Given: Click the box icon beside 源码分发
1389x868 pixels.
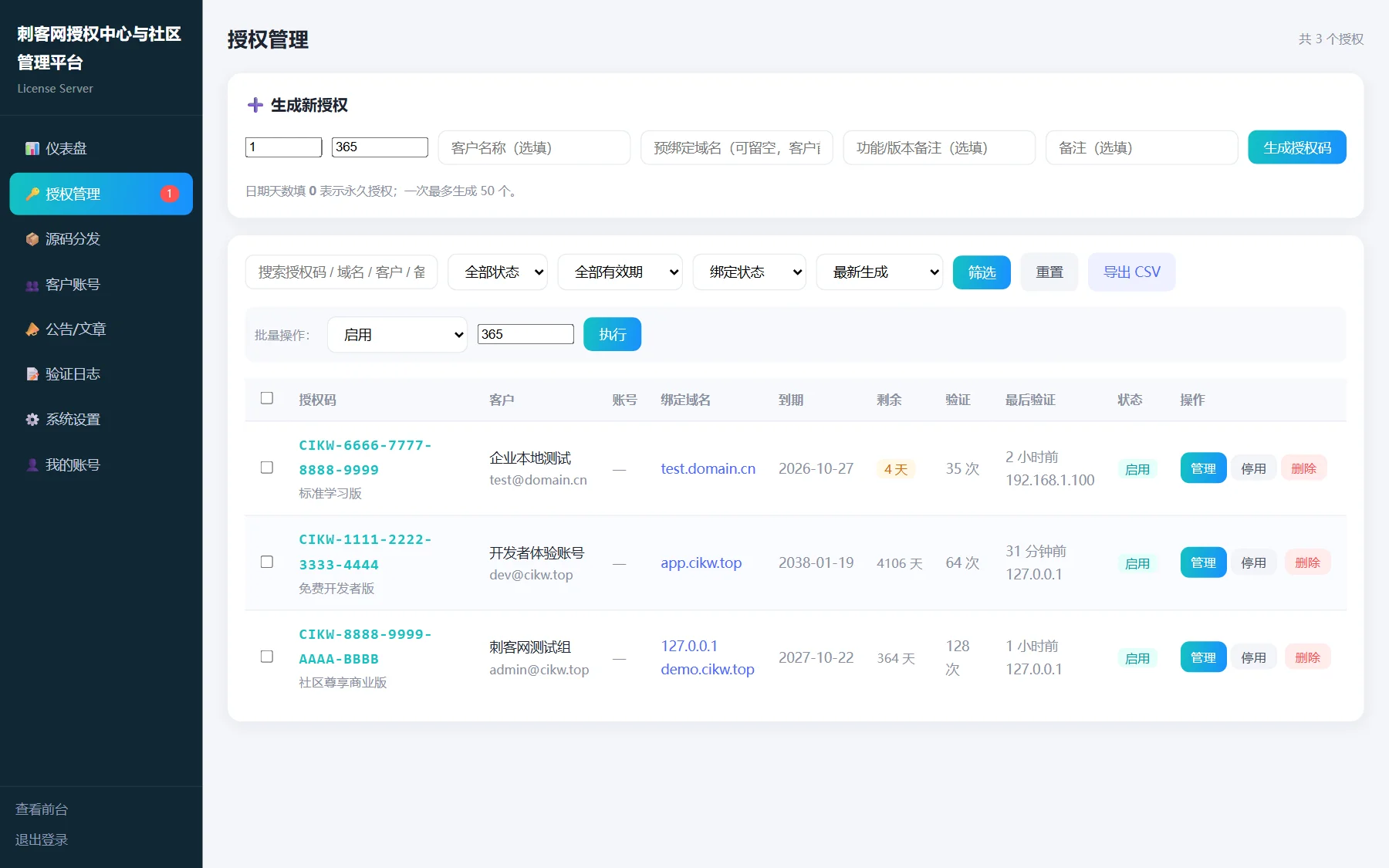Looking at the screenshot, I should coord(32,239).
